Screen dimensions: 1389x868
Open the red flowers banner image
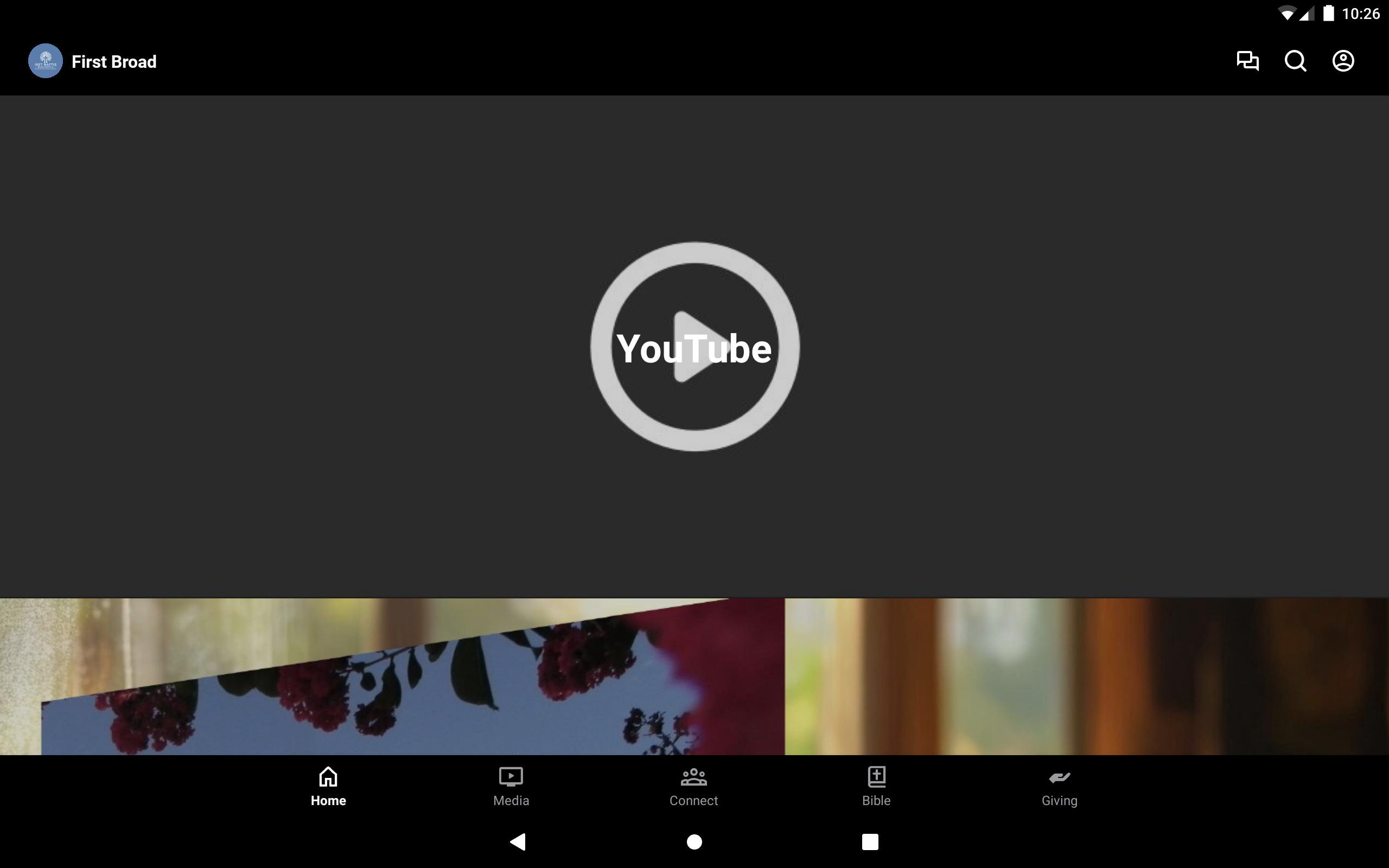pos(392,678)
